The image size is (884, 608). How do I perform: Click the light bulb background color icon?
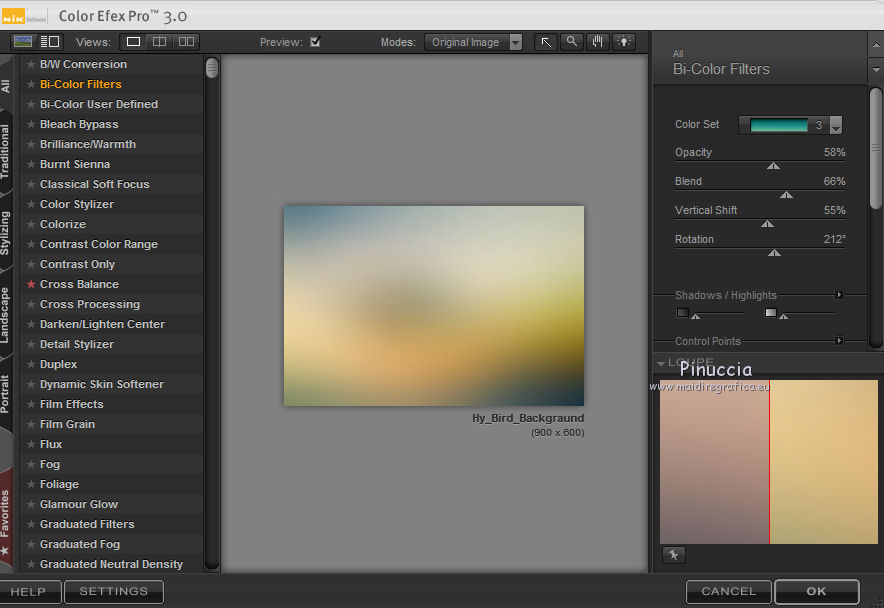pos(624,42)
